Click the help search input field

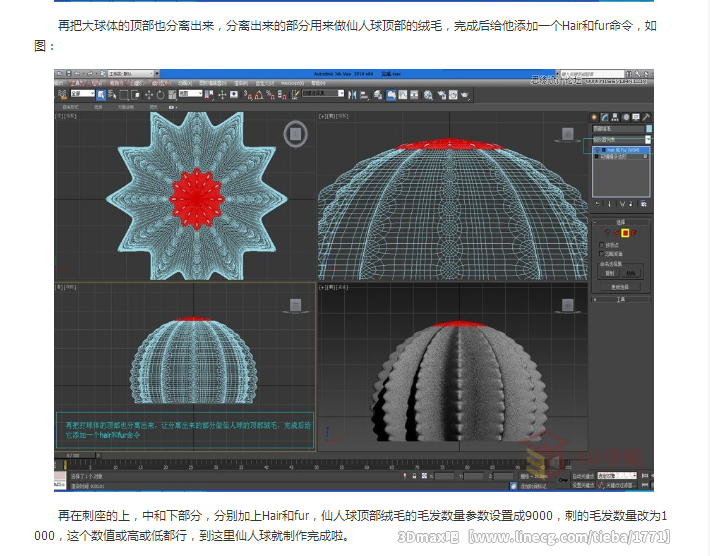(x=592, y=73)
